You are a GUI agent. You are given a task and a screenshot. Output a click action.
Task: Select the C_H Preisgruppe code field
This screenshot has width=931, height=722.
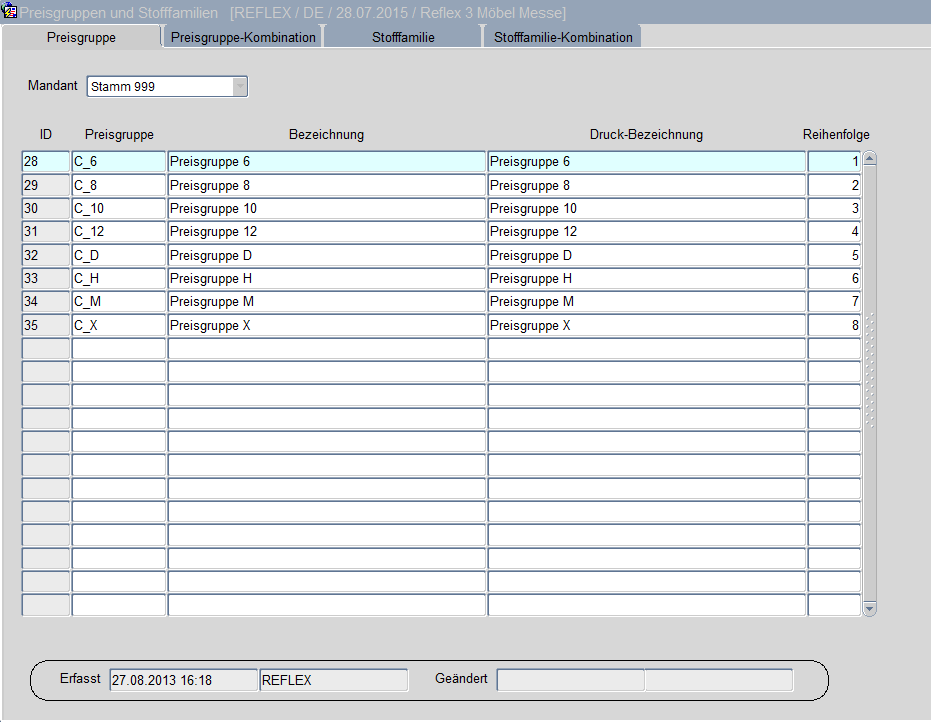118,279
